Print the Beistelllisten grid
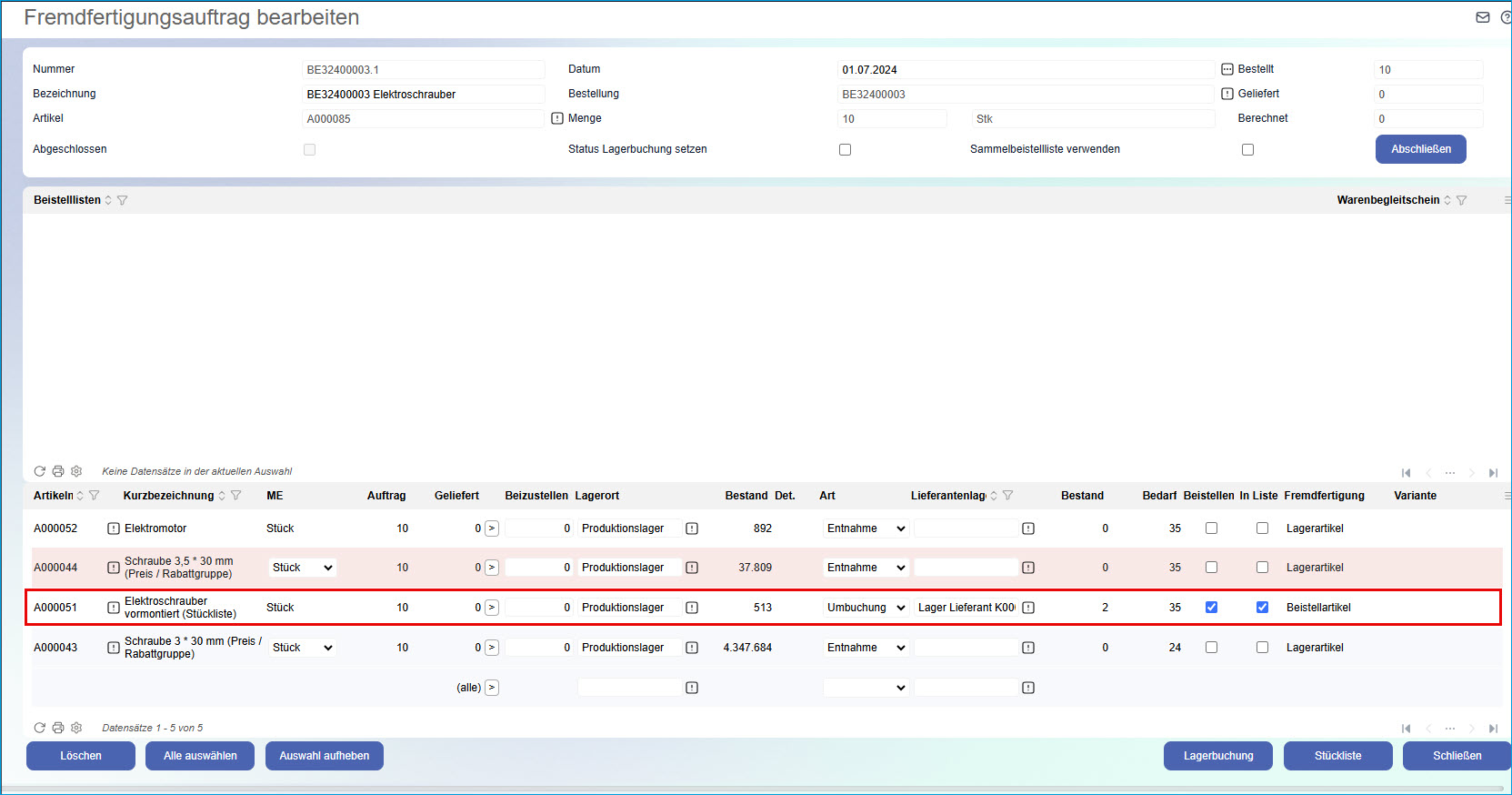1512x795 pixels. click(x=58, y=471)
